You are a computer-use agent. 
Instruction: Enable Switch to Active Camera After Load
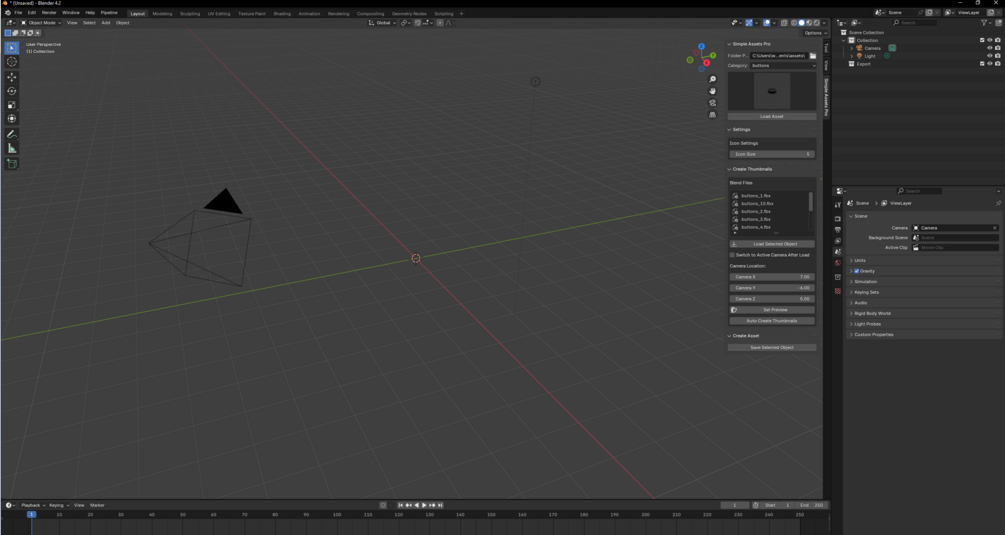click(x=733, y=255)
